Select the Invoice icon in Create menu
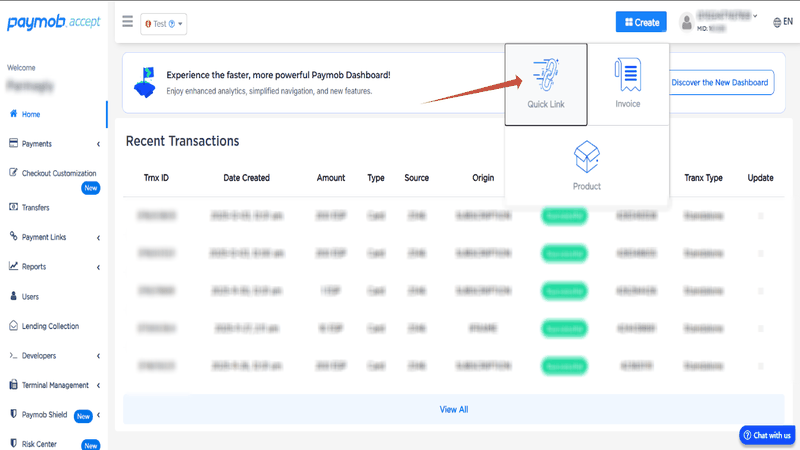The image size is (800, 450). coord(628,75)
